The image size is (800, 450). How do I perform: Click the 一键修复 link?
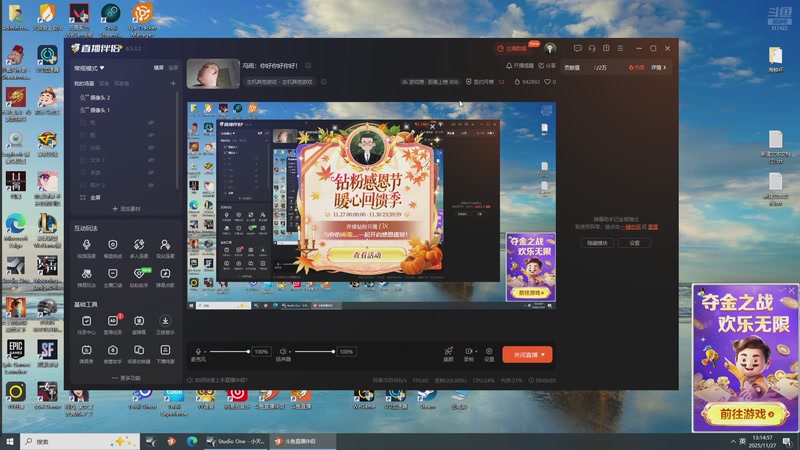630,227
